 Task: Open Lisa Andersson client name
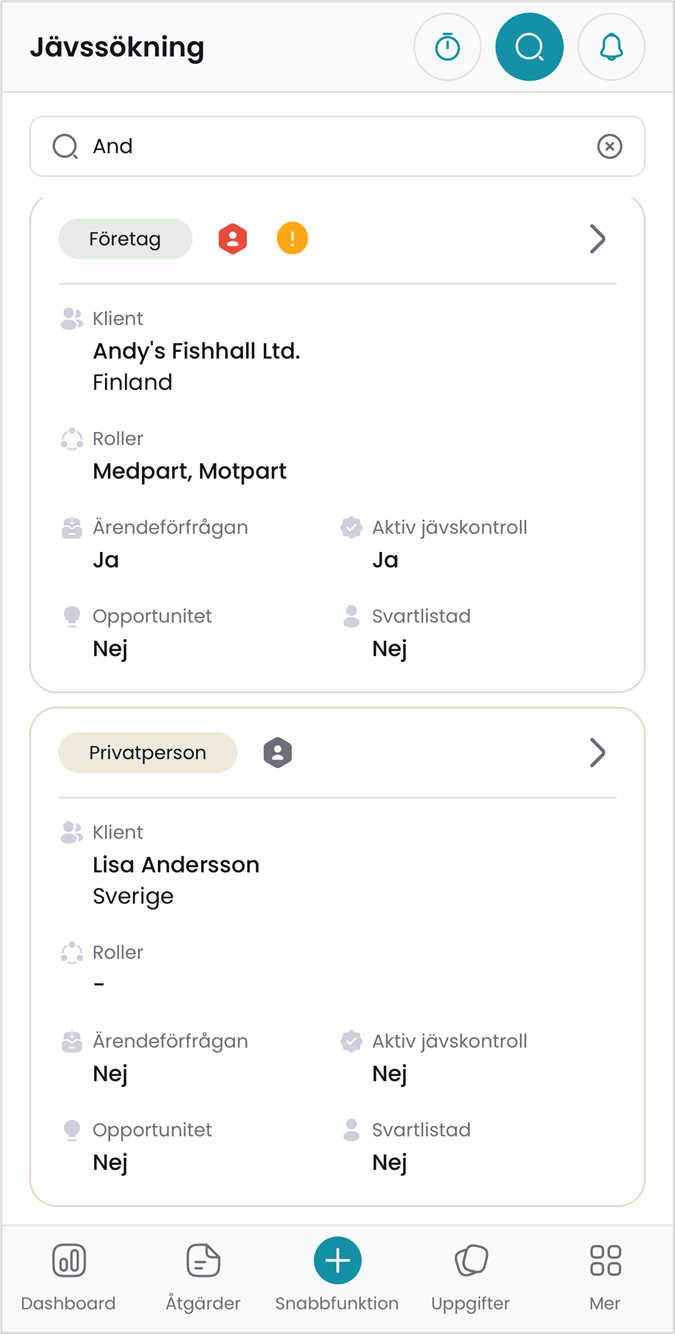point(176,865)
